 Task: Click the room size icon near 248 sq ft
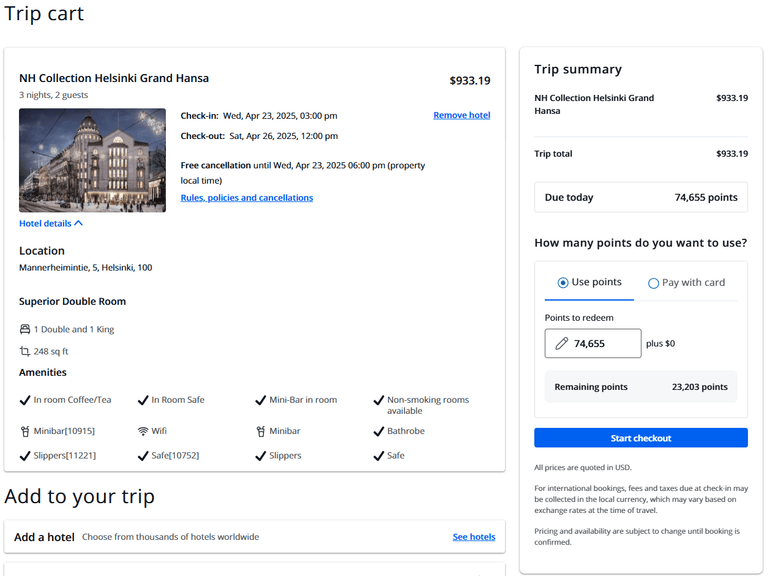point(25,351)
